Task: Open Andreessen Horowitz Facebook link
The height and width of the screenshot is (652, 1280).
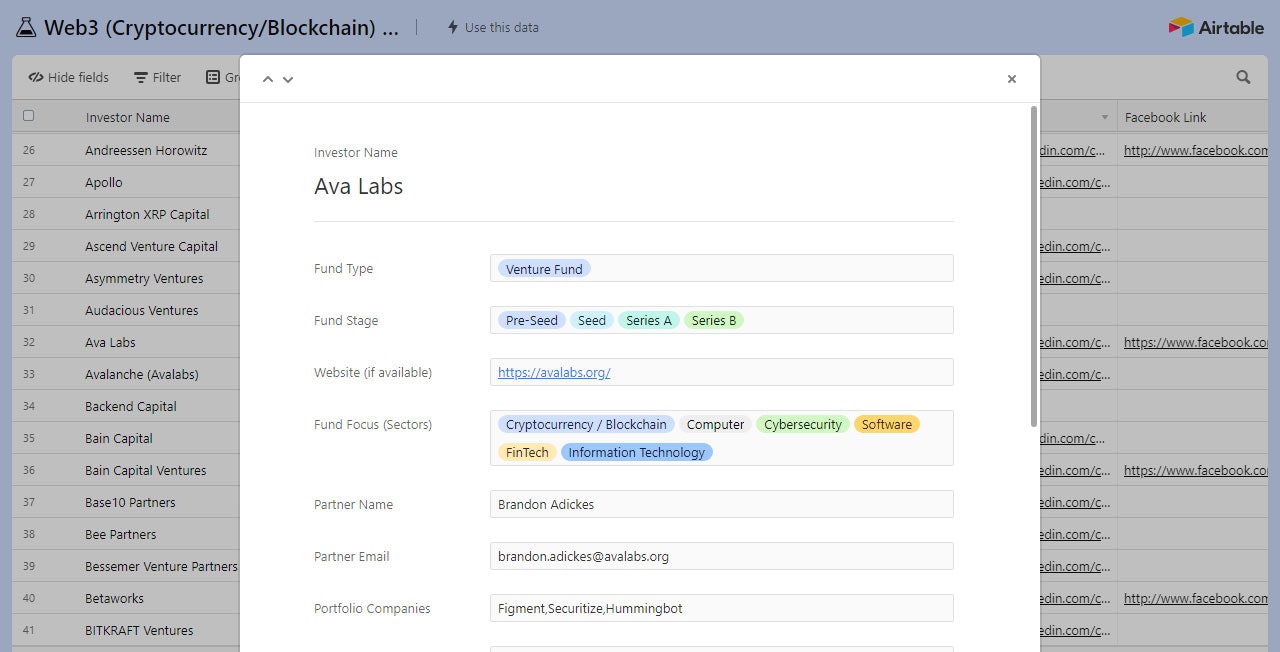Action: 1196,150
